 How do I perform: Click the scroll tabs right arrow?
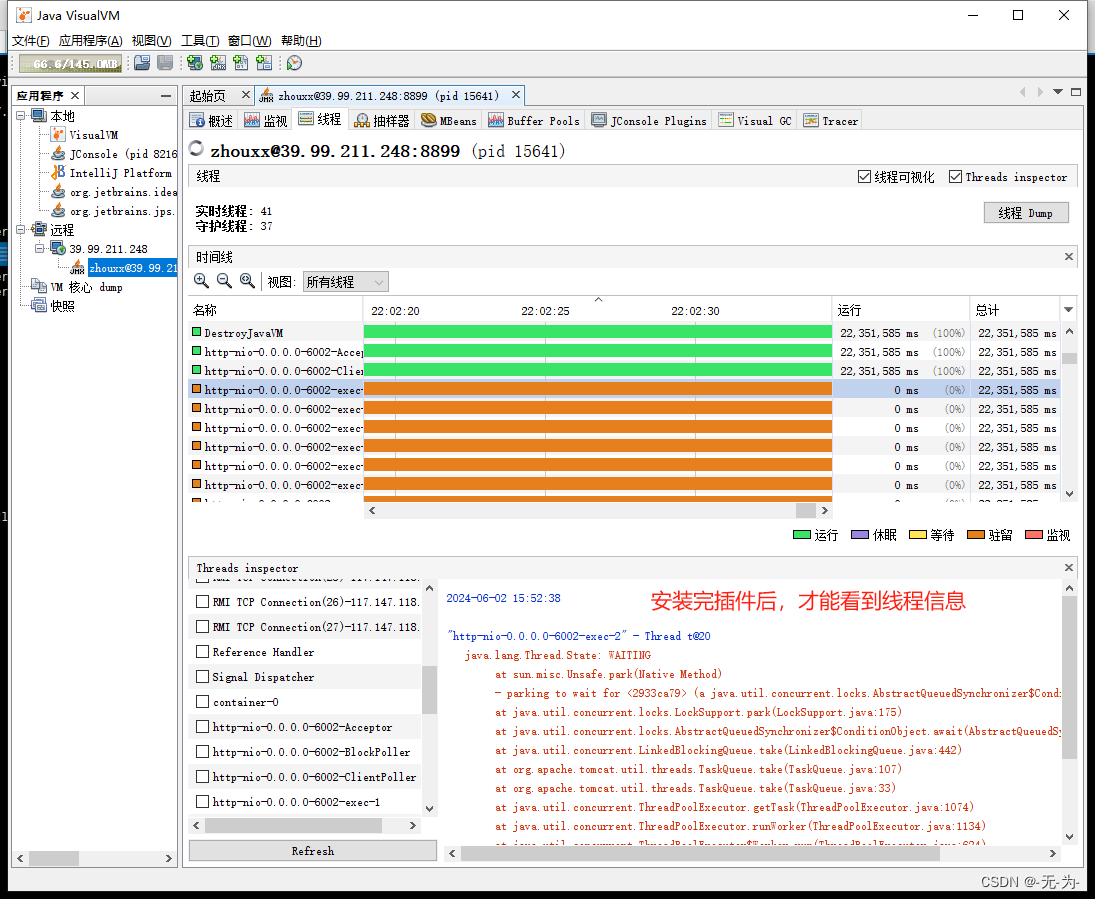click(1040, 92)
